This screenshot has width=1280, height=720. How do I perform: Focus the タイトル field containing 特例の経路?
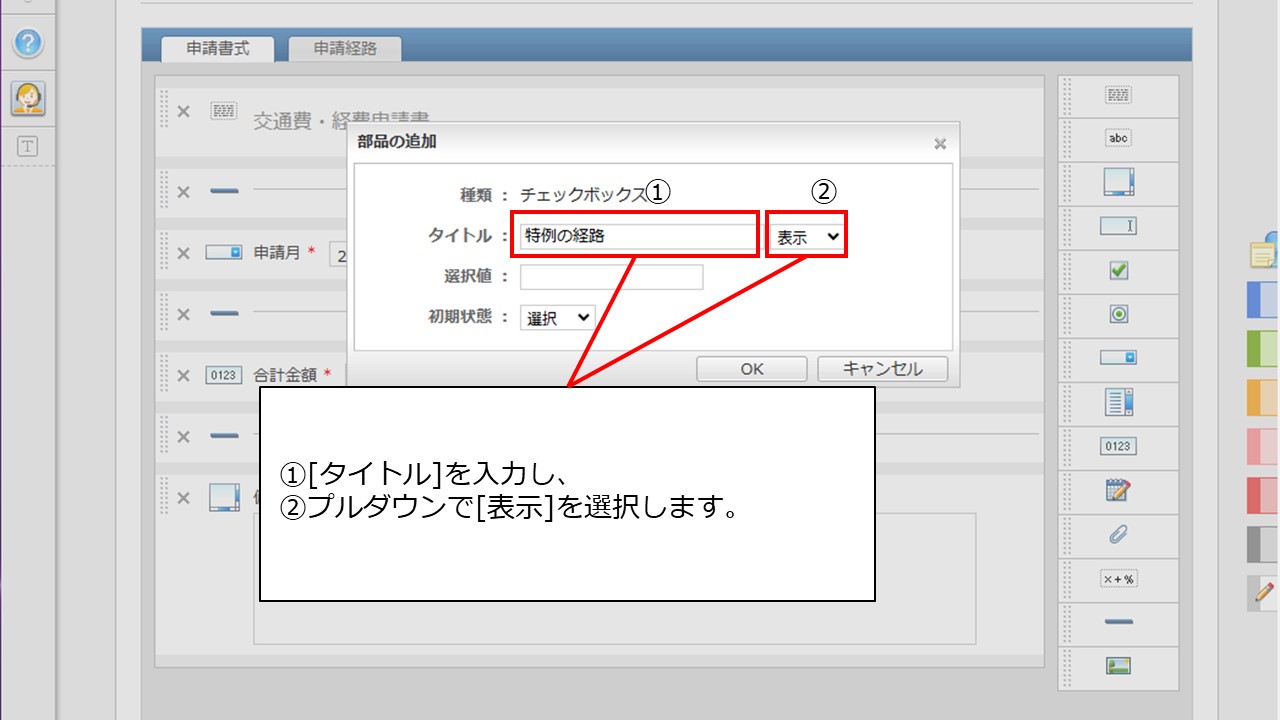click(637, 237)
